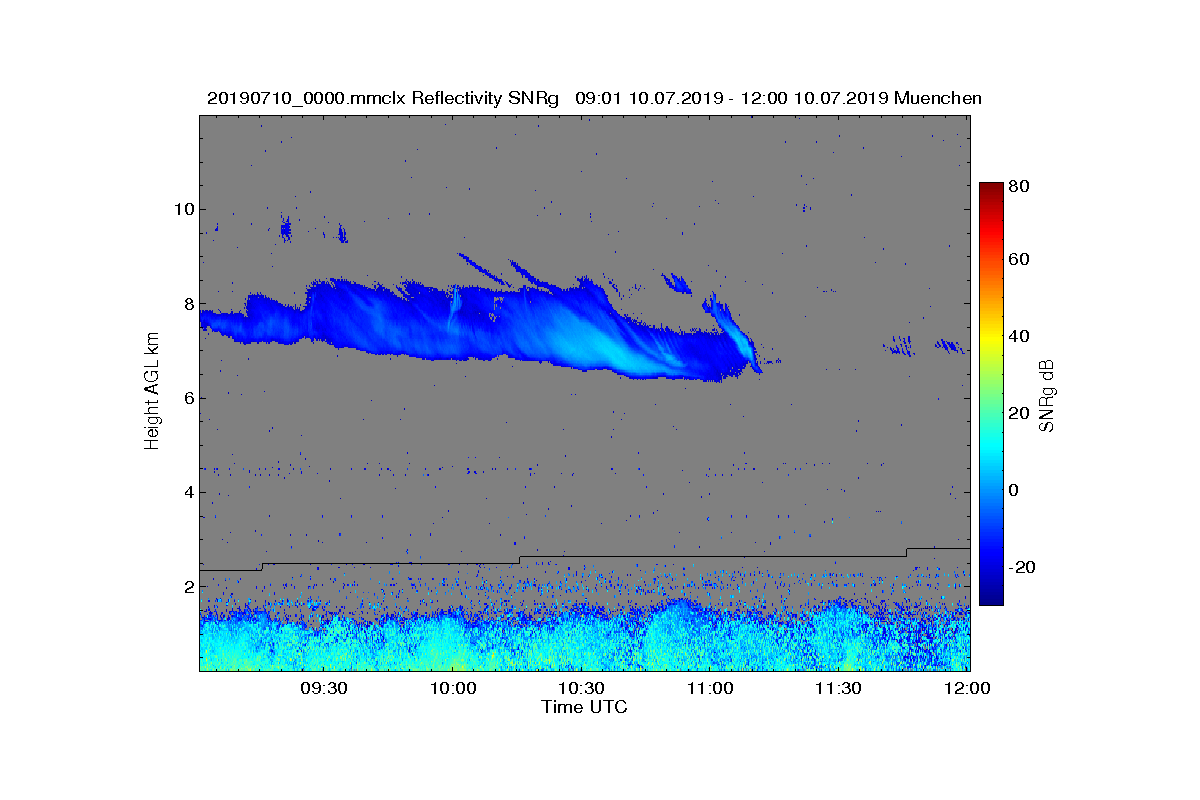1200x800 pixels.
Task: Click the noisy boundary-layer echo at bottom
Action: [585, 638]
